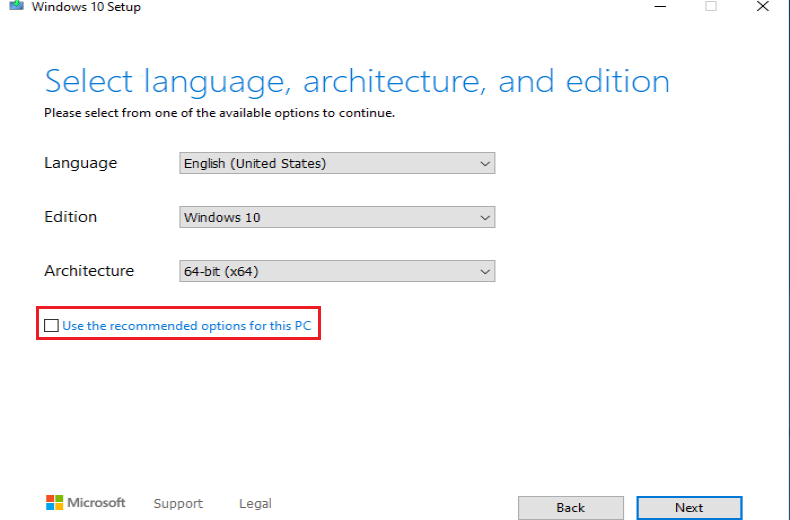
Task: Click the Windows 10 Setup title bar icon
Action: click(16, 6)
